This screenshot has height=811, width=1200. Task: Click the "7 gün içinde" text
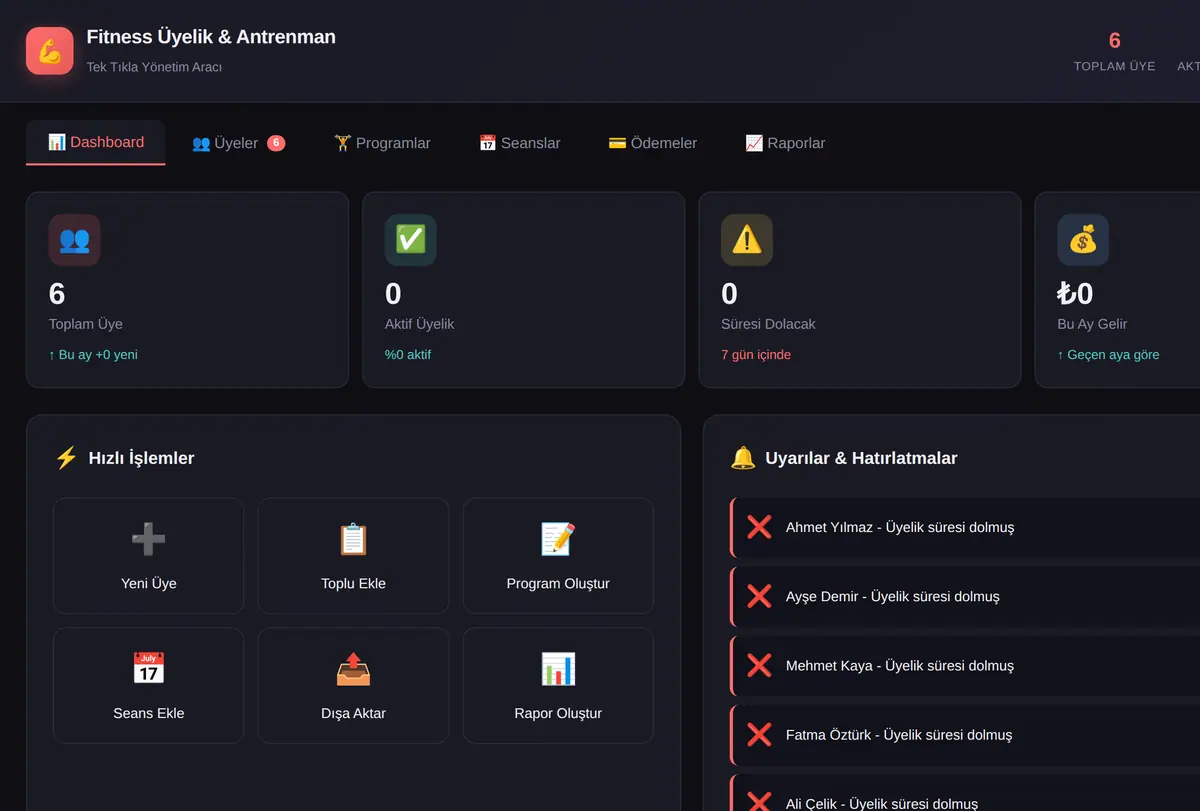(756, 355)
